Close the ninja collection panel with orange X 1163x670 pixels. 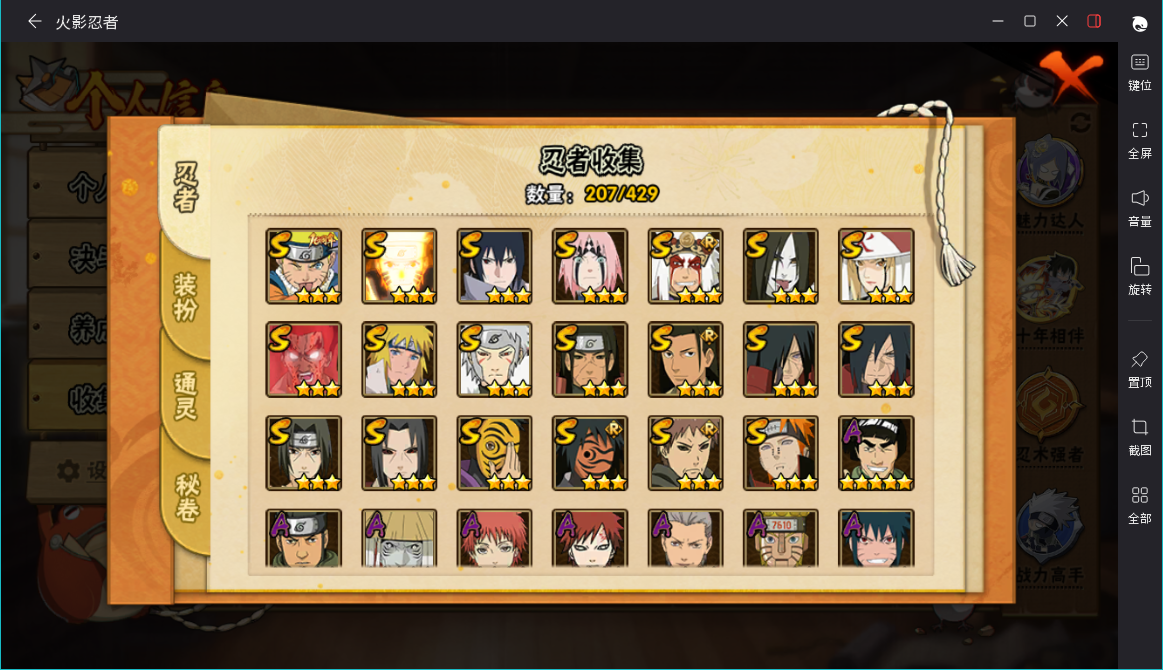click(x=1068, y=76)
